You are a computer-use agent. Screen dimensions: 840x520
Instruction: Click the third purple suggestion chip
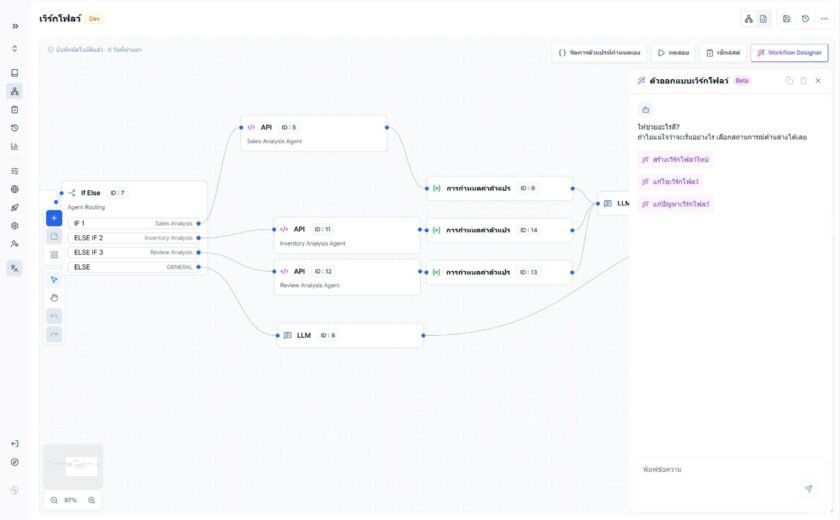(675, 204)
